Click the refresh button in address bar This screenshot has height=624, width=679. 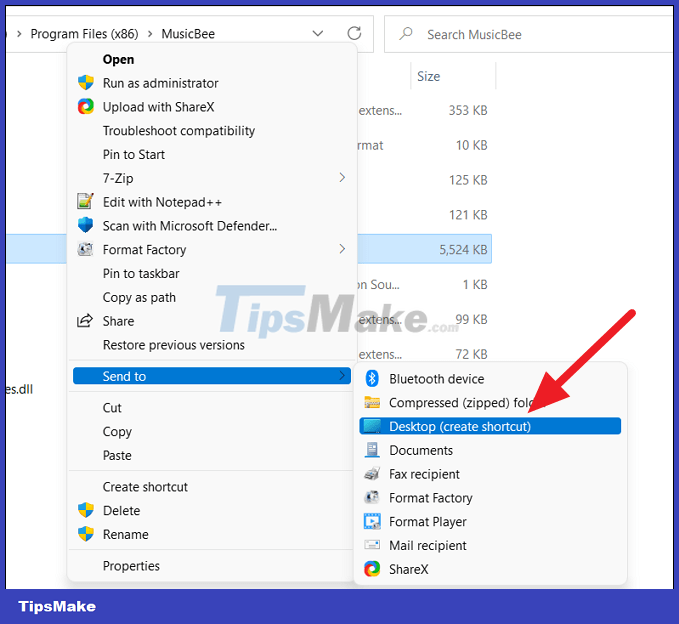coord(354,33)
